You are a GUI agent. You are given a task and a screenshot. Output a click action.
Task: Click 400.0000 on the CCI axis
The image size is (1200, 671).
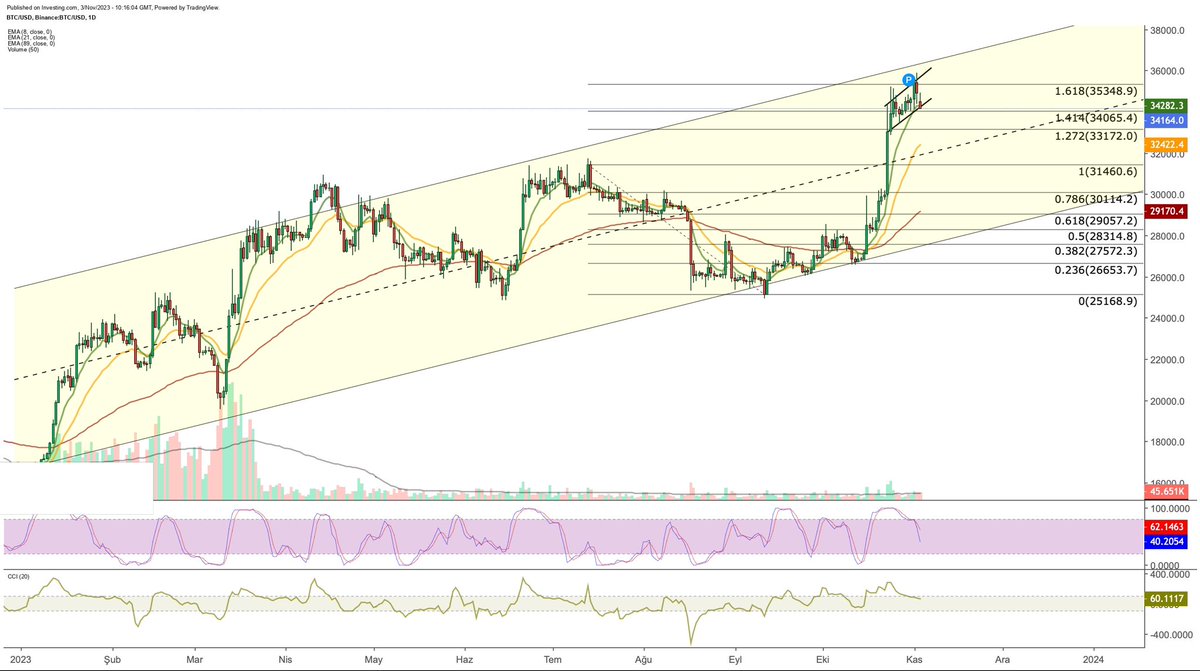pos(1168,574)
